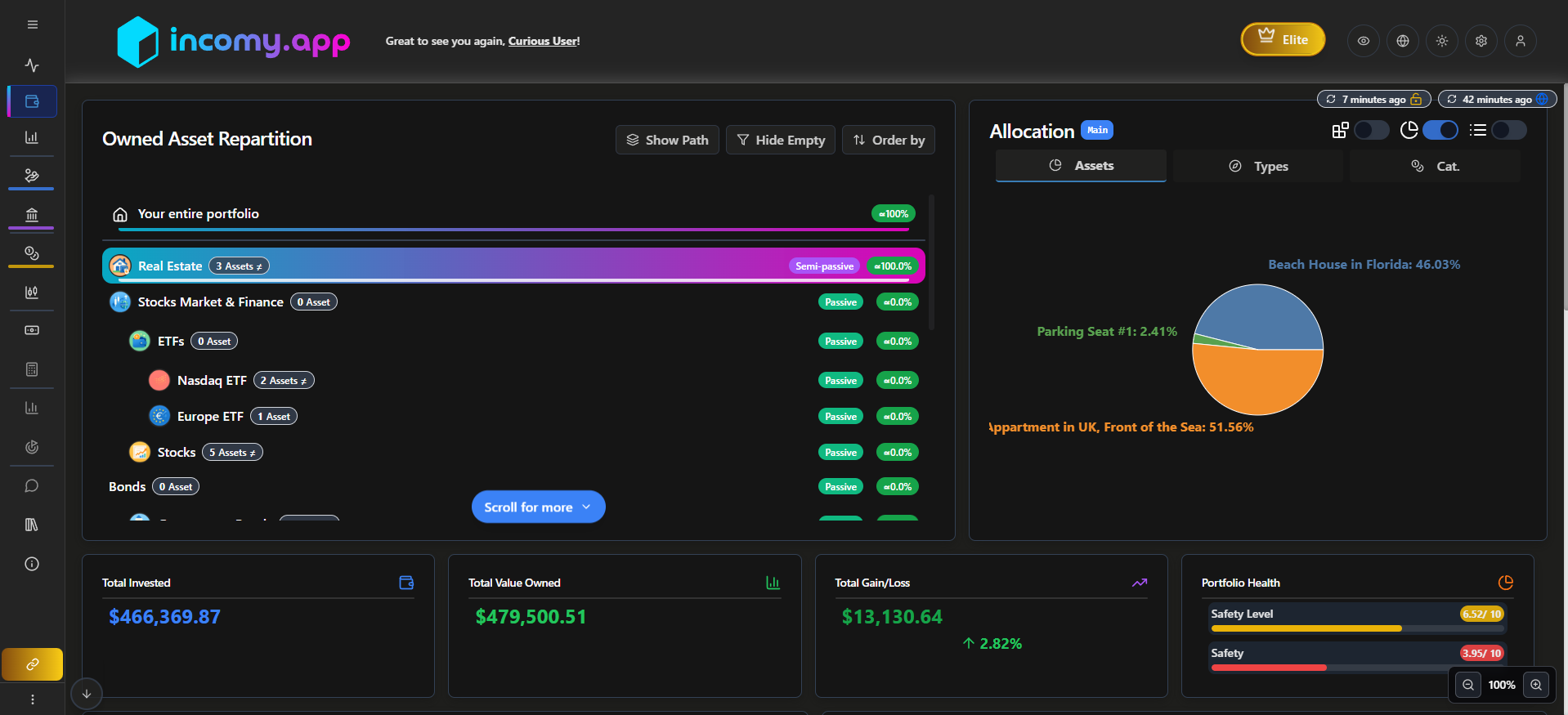1568x715 pixels.
Task: Open the chat bubble sidebar icon
Action: pos(32,486)
